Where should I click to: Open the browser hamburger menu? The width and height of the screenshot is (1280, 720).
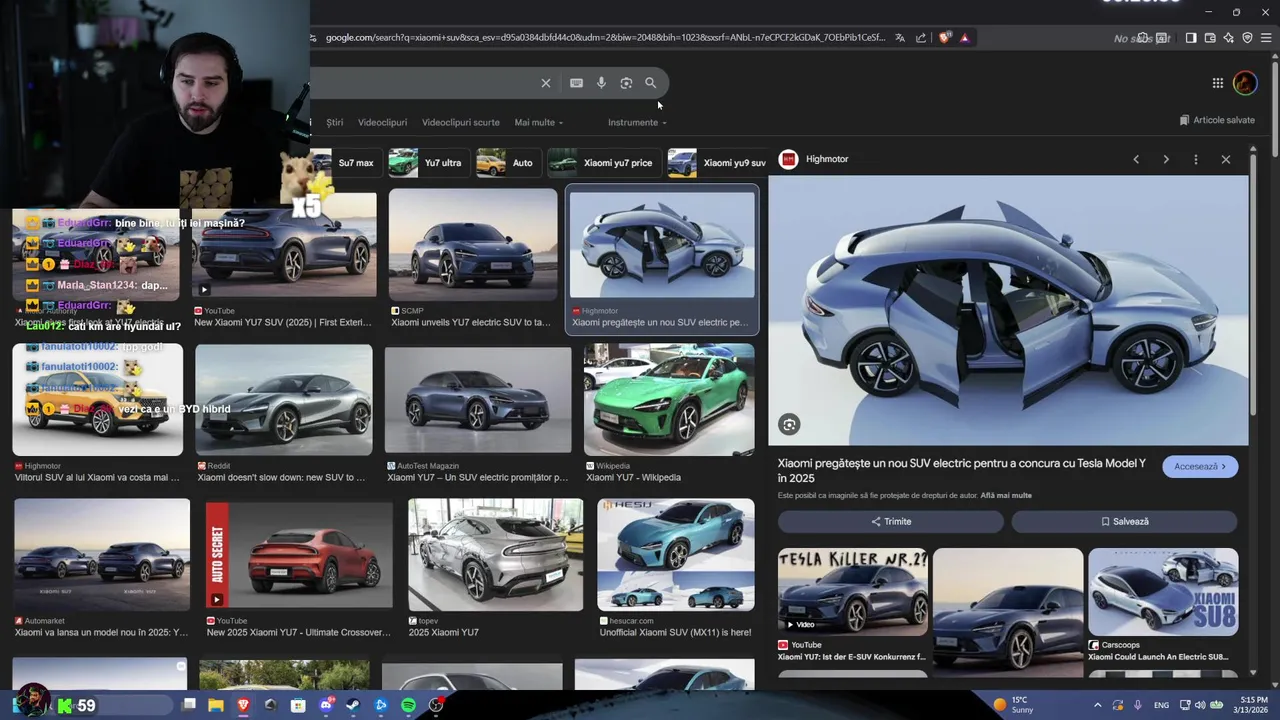(1266, 38)
